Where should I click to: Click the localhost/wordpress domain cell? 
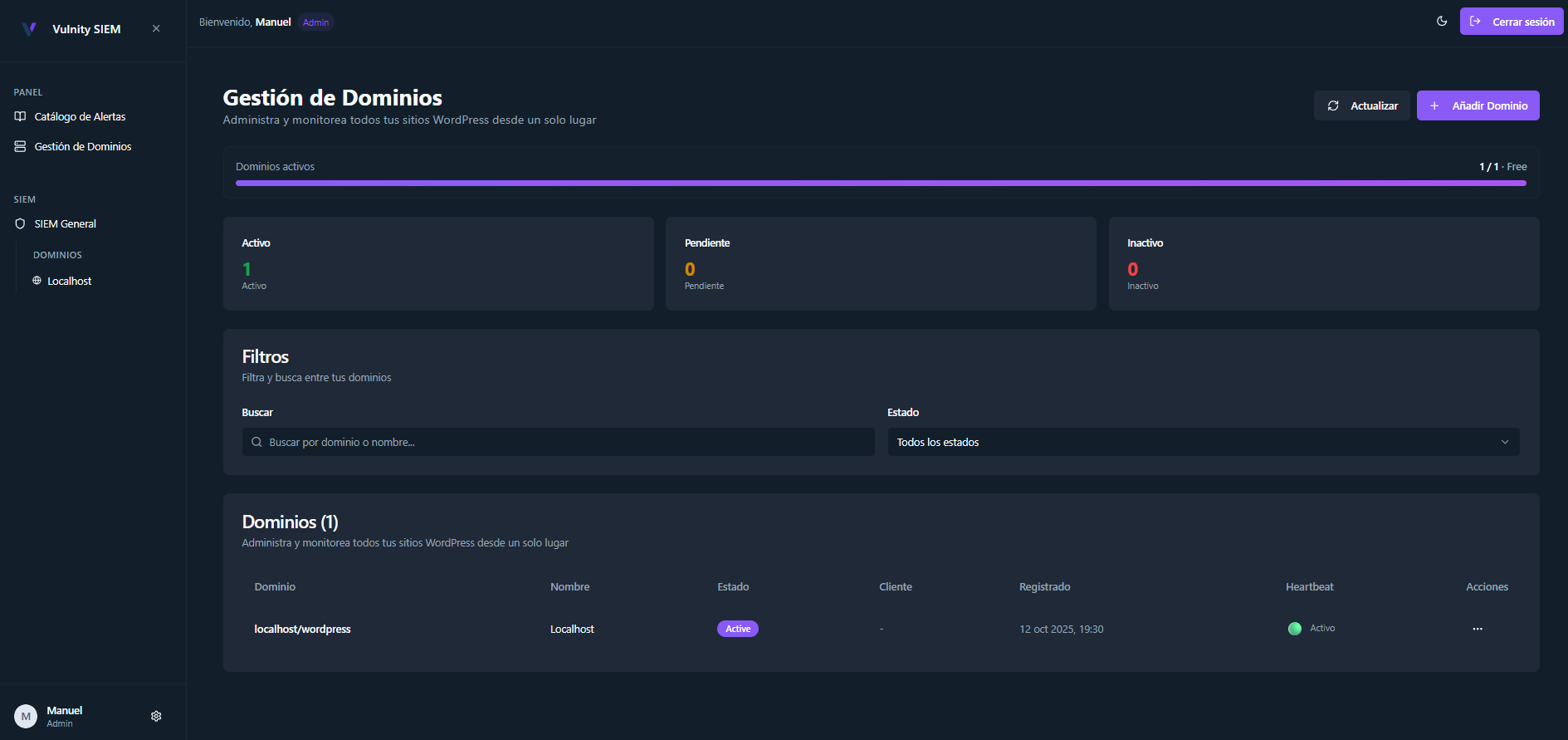click(302, 629)
